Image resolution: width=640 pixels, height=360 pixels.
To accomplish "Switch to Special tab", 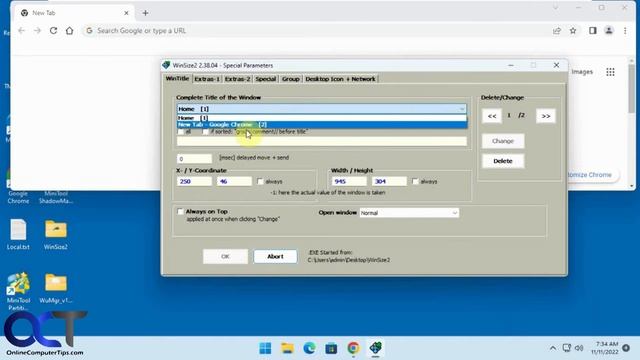I will tap(266, 79).
